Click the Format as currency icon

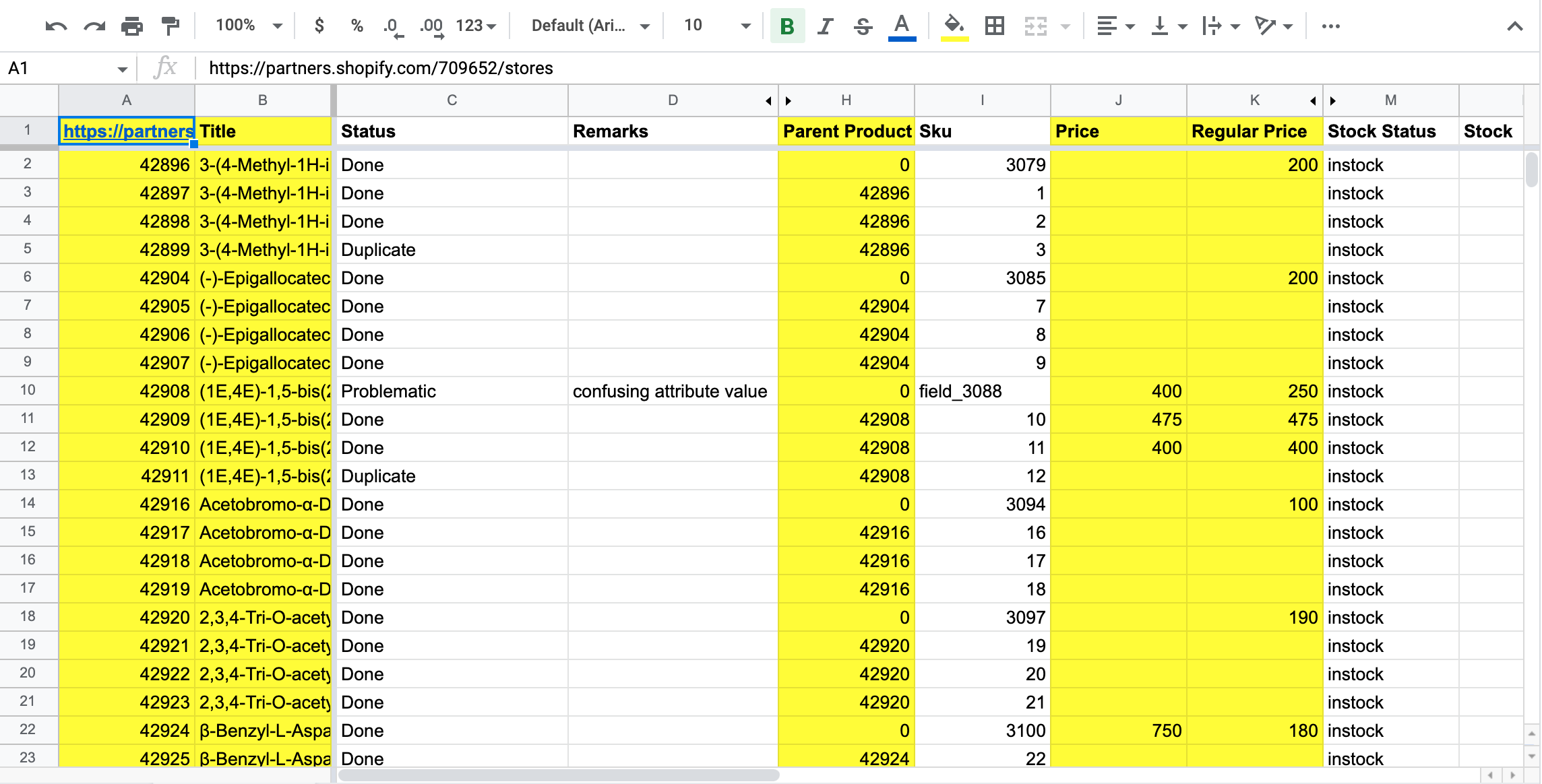[319, 26]
